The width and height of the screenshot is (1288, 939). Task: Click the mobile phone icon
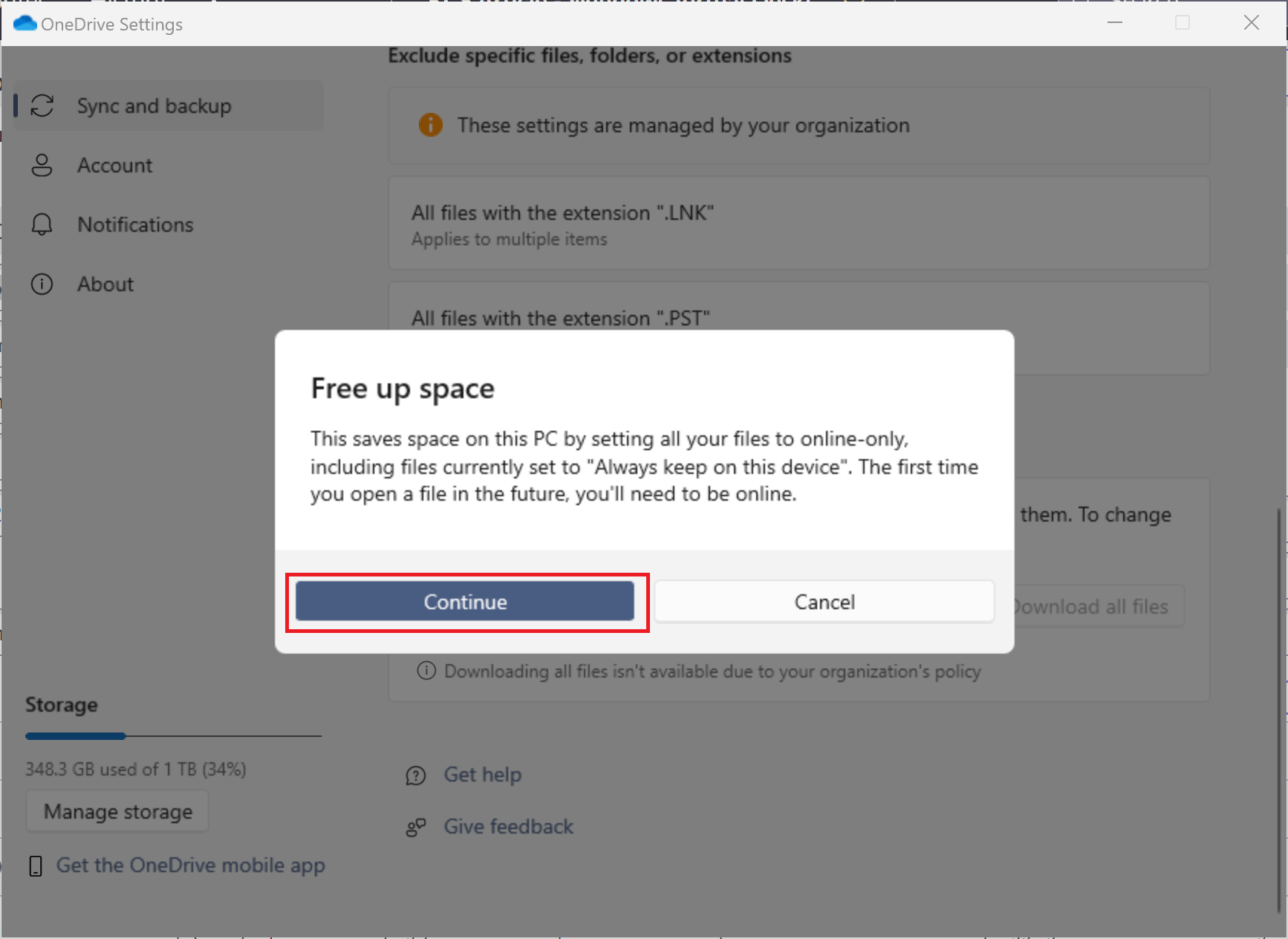pos(35,865)
